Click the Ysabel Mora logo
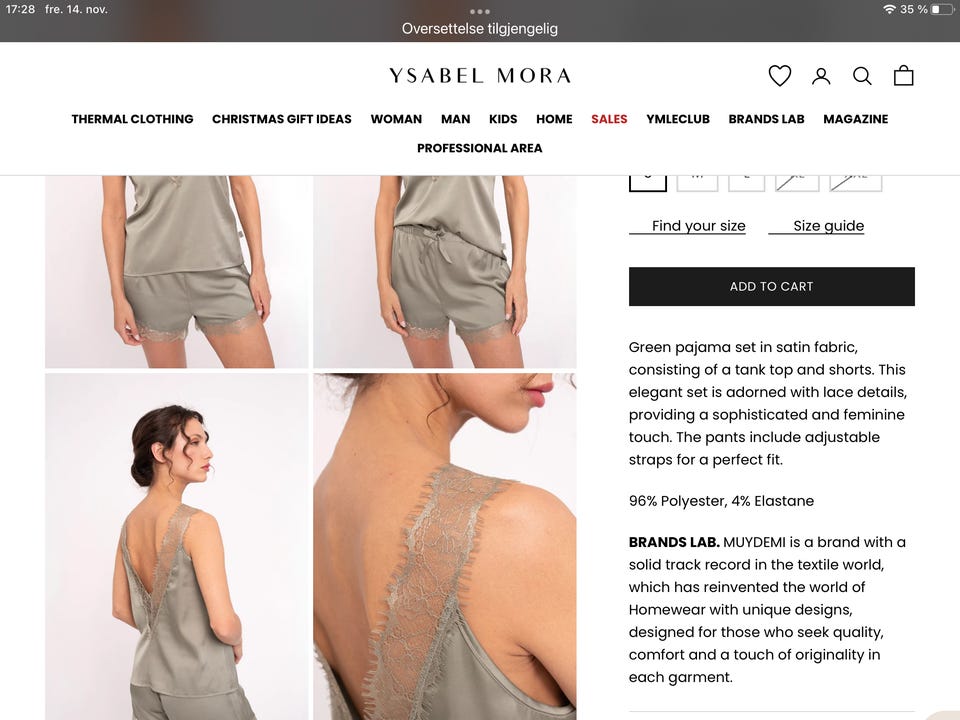960x720 pixels. pos(480,75)
